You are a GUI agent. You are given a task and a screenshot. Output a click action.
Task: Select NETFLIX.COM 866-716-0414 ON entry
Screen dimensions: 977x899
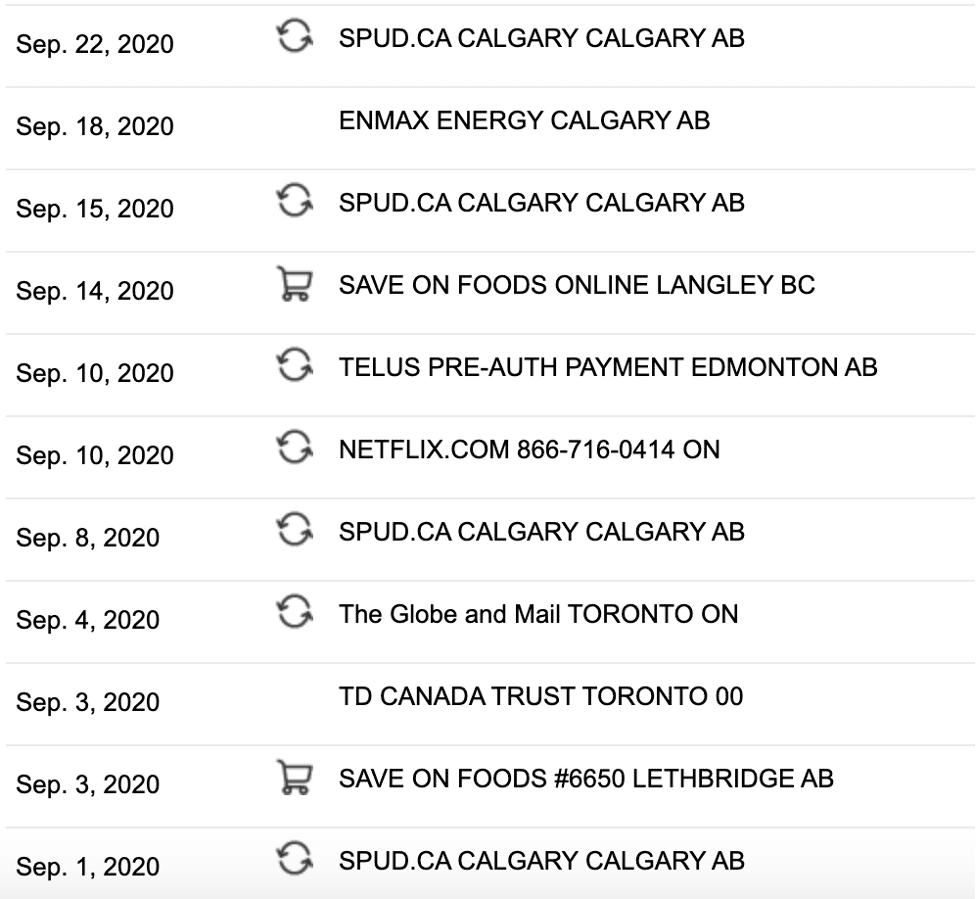coord(529,449)
